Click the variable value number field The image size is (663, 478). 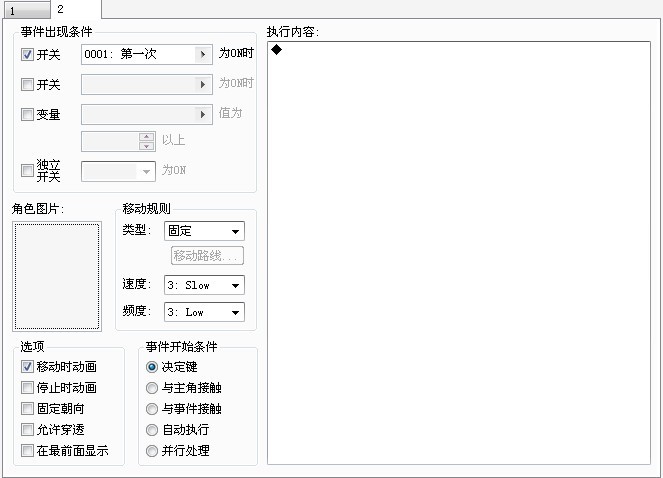point(110,142)
